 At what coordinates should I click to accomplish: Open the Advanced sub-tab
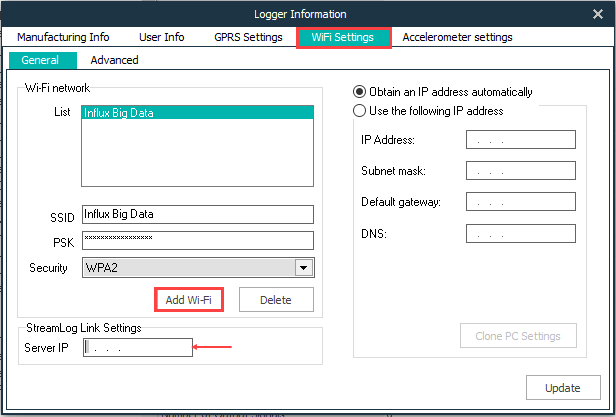coord(115,60)
